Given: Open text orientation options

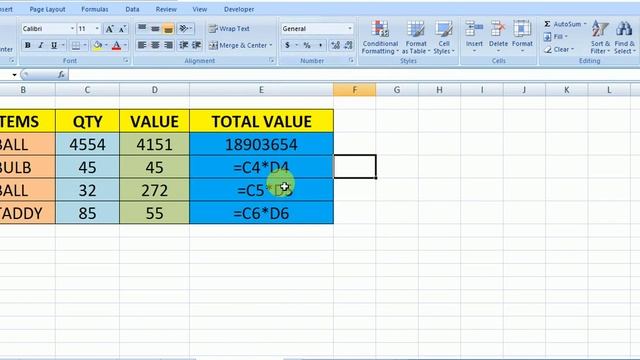Looking at the screenshot, I should pyautogui.click(x=185, y=28).
